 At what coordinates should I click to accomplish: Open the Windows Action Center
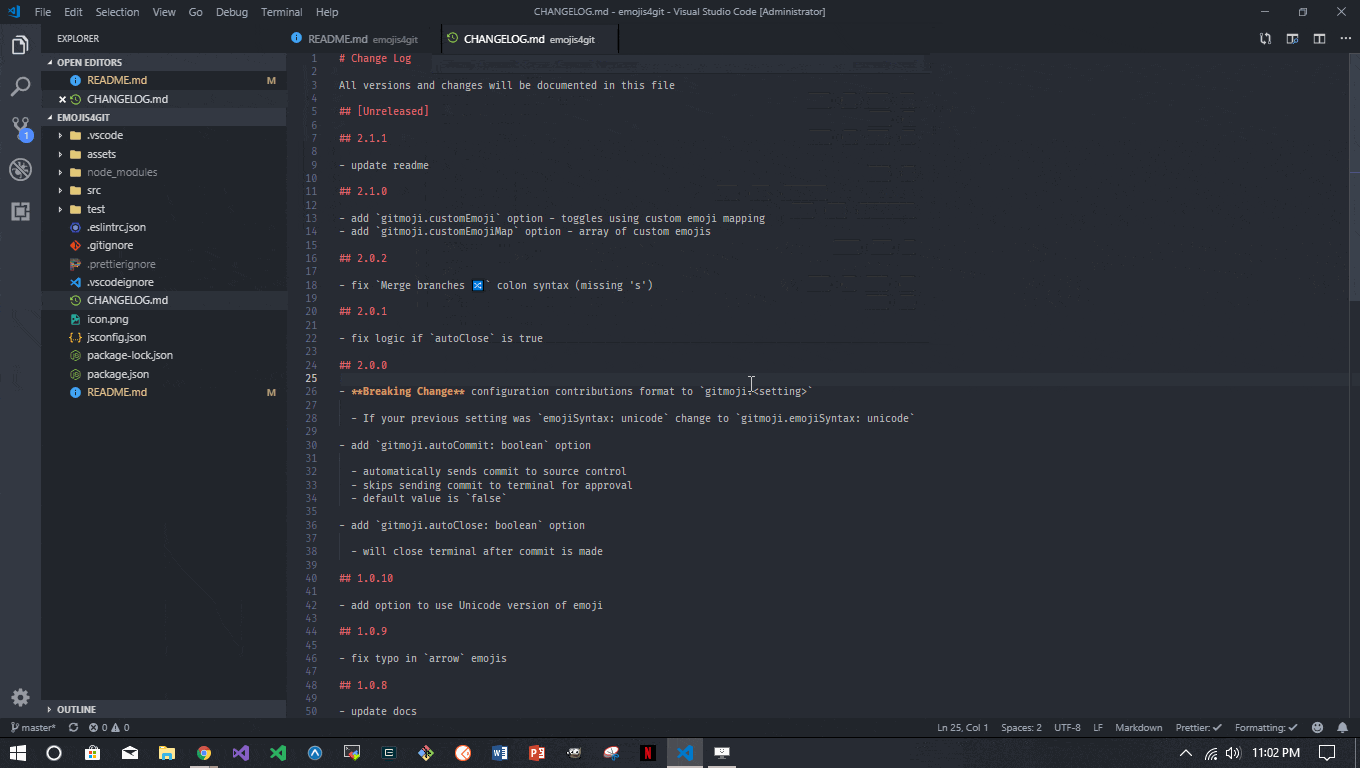click(x=1327, y=753)
